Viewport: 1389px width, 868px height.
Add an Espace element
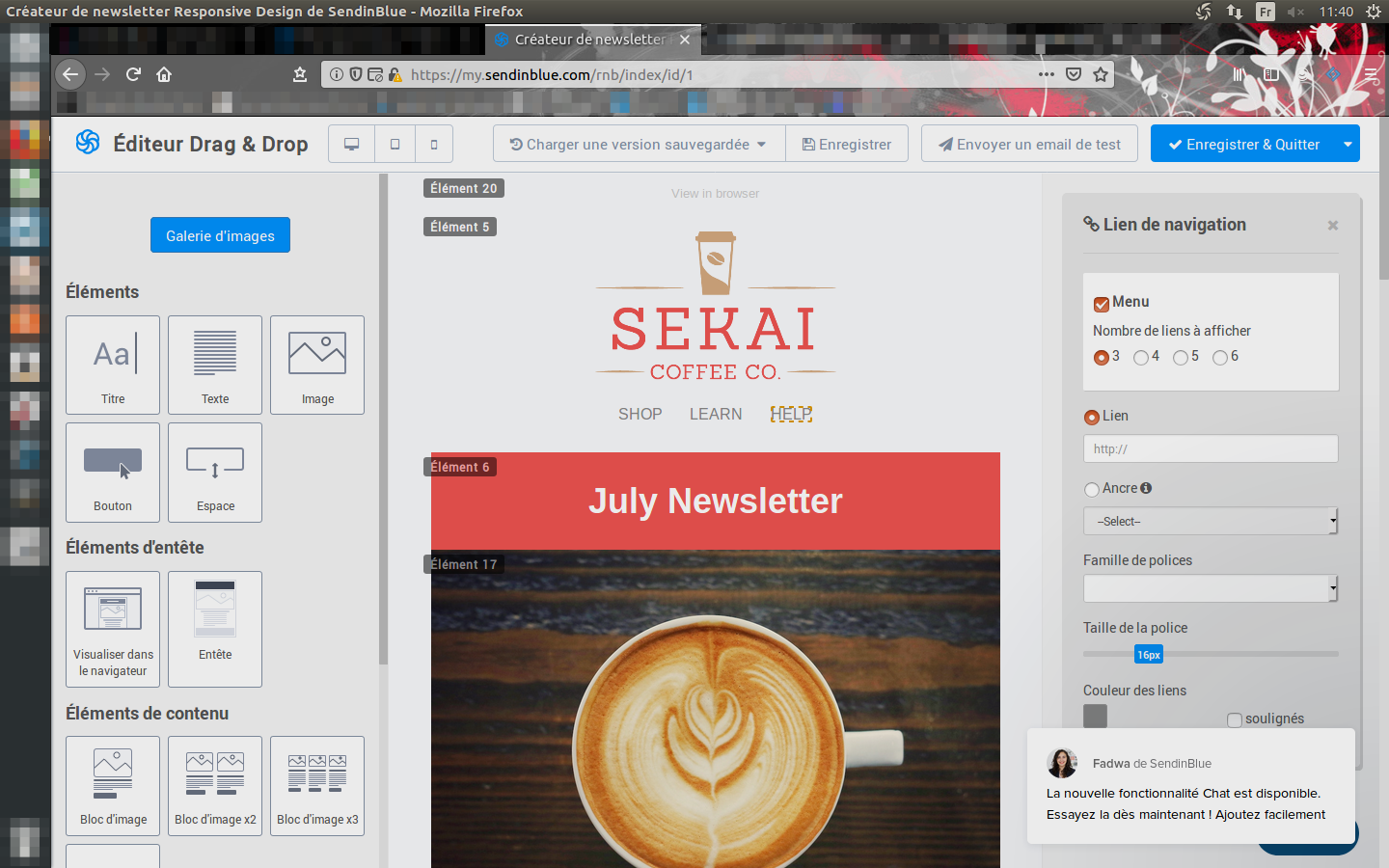pyautogui.click(x=215, y=473)
